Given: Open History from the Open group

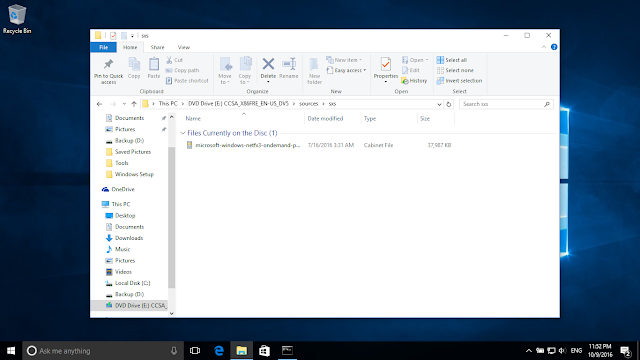Looking at the screenshot, I should point(414,81).
